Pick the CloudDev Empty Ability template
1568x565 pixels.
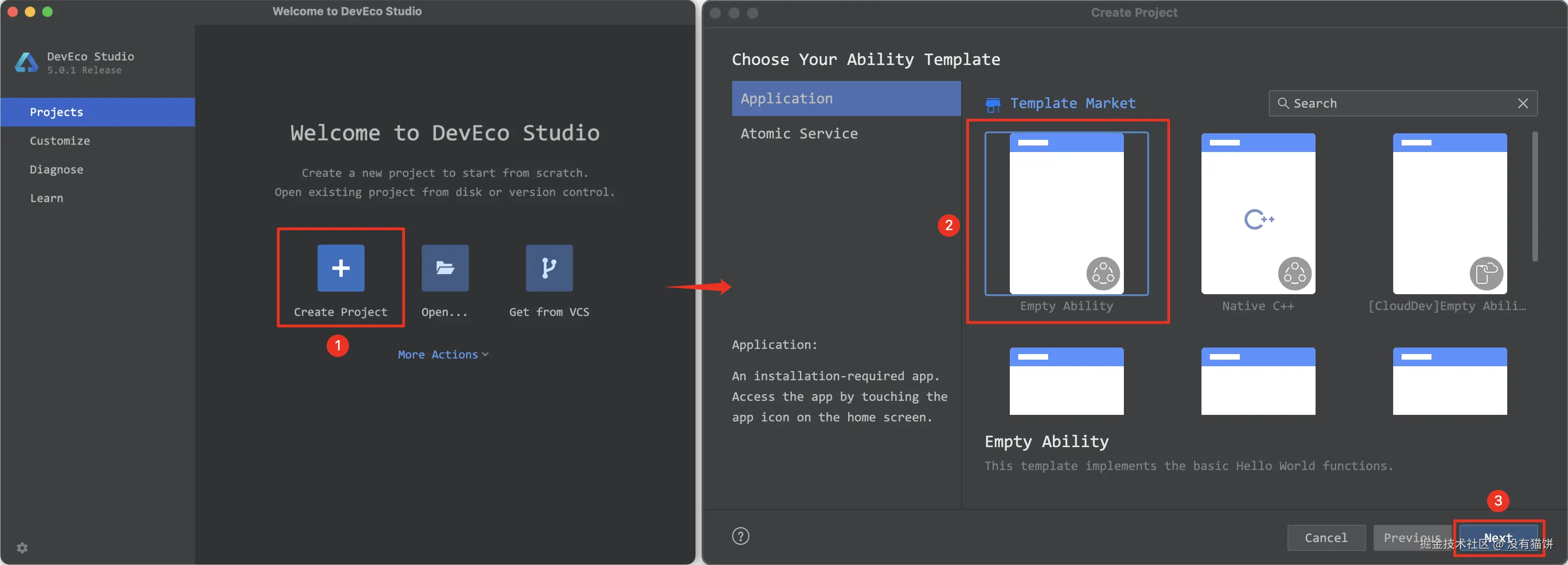tap(1449, 214)
